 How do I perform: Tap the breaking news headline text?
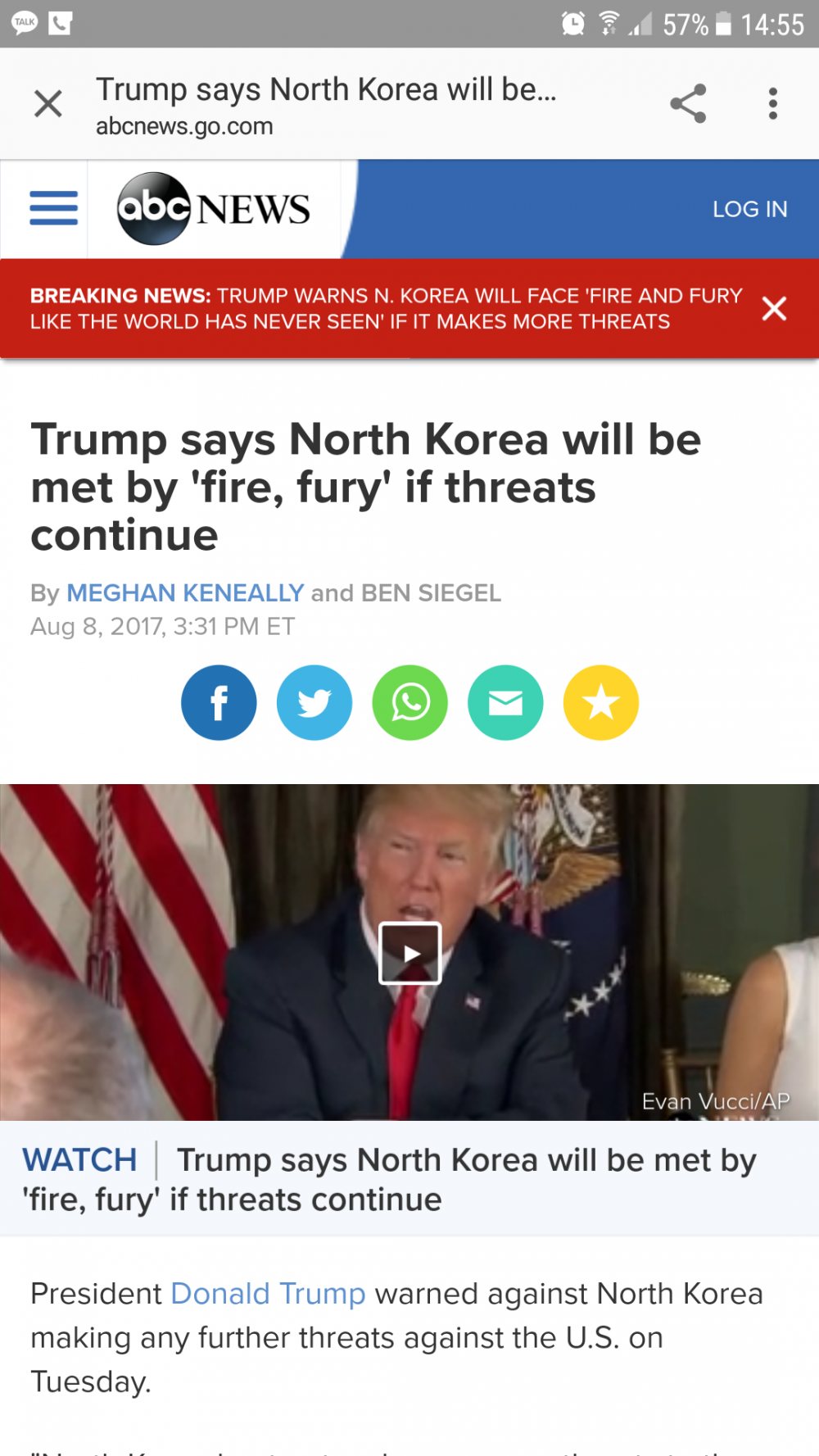[386, 308]
